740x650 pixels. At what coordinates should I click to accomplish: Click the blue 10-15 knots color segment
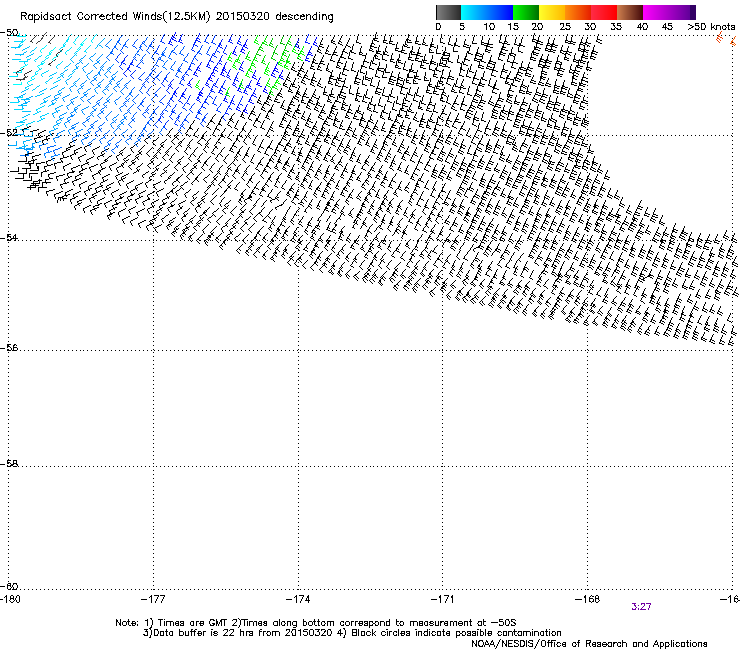click(x=499, y=12)
